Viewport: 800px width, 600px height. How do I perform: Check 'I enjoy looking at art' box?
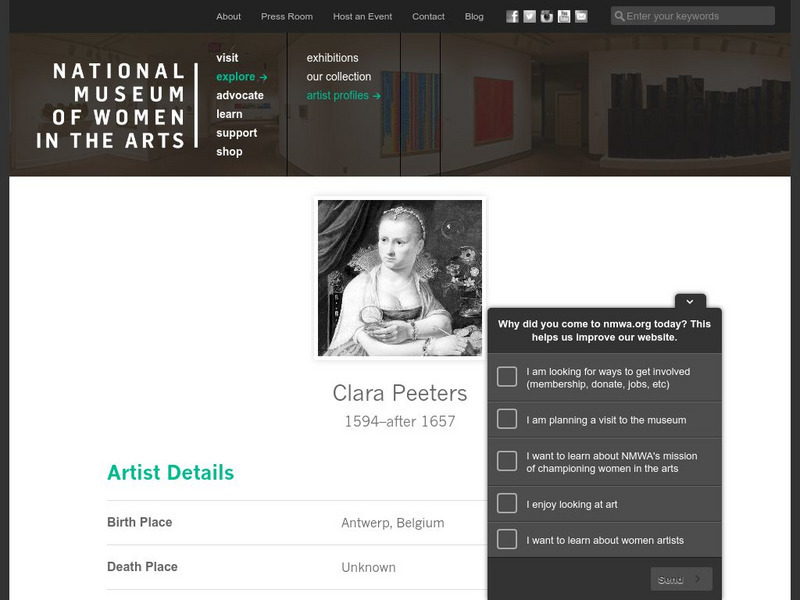click(507, 503)
